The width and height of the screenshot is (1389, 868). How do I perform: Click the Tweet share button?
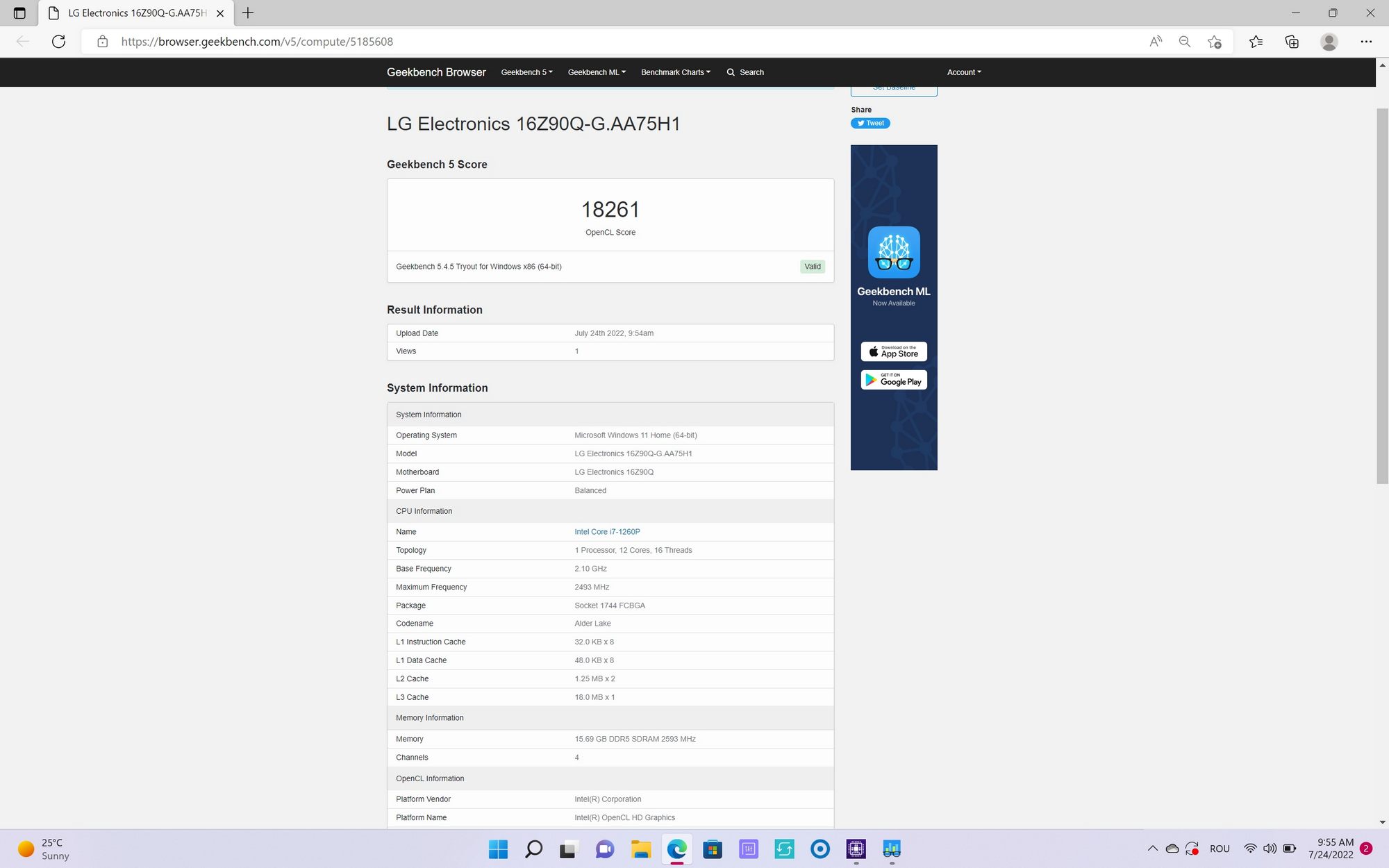(870, 123)
